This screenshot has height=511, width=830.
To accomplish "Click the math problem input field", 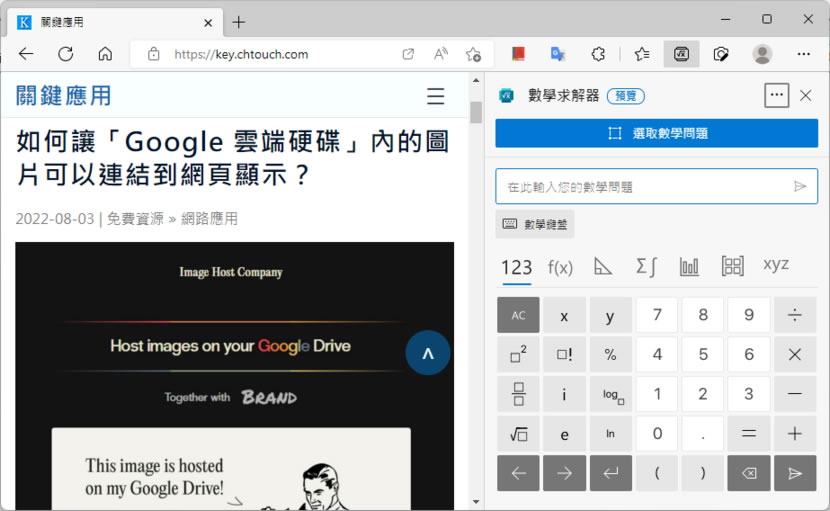I will 645,186.
